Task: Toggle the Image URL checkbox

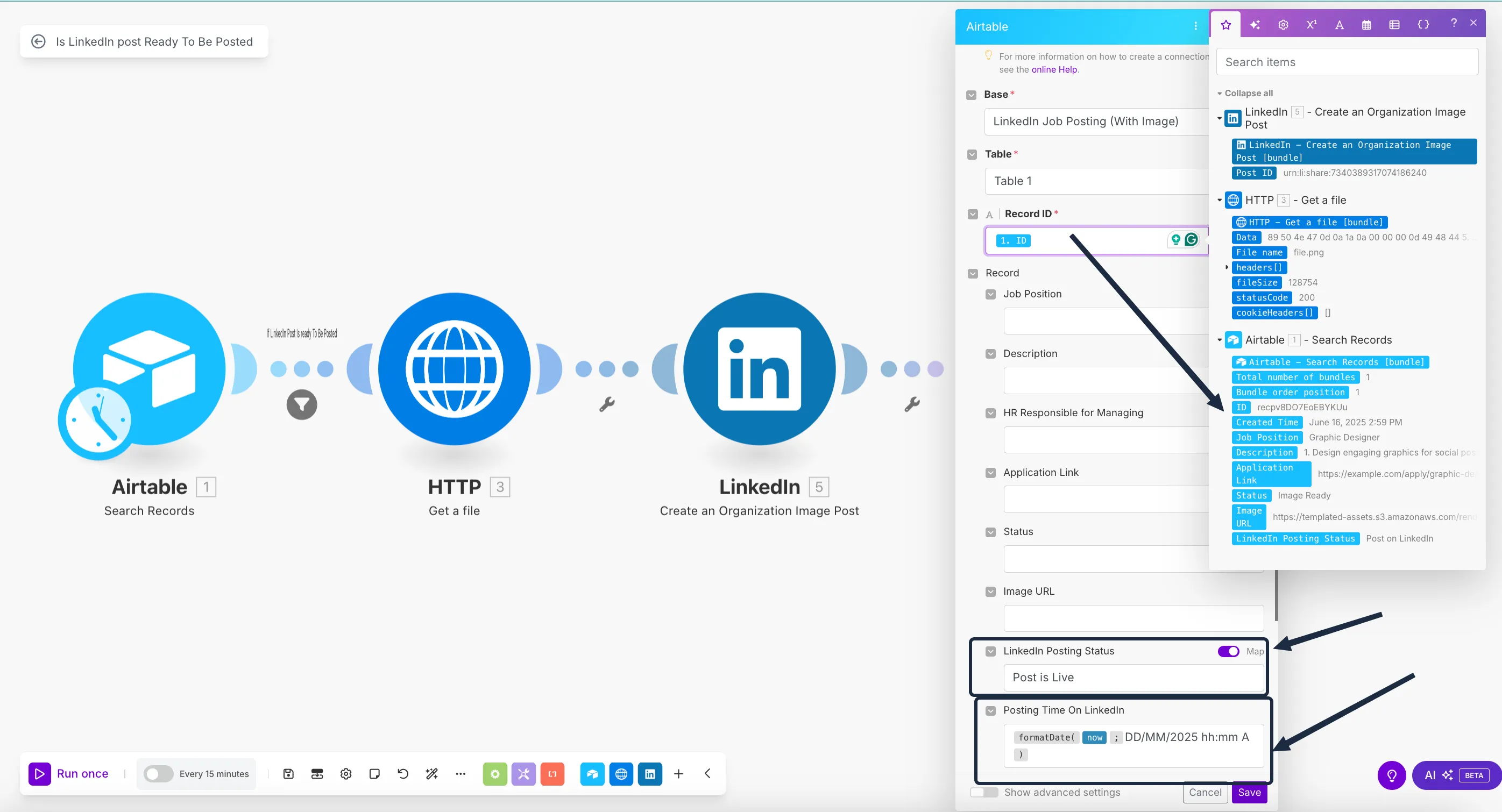Action: point(990,592)
